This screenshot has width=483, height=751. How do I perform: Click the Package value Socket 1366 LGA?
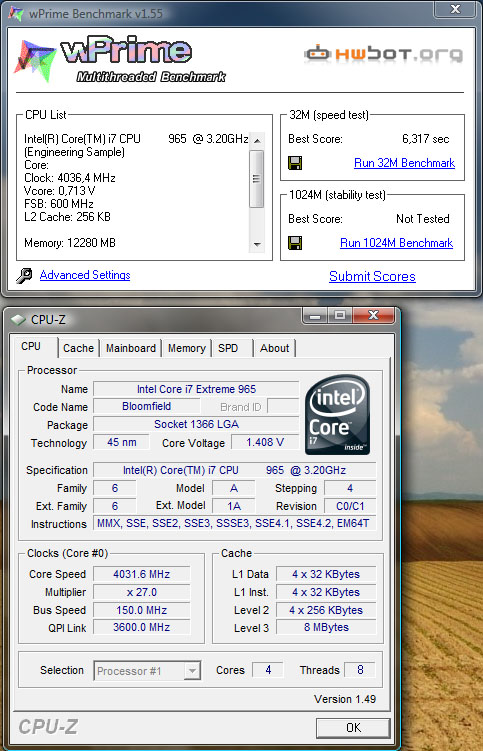[196, 424]
